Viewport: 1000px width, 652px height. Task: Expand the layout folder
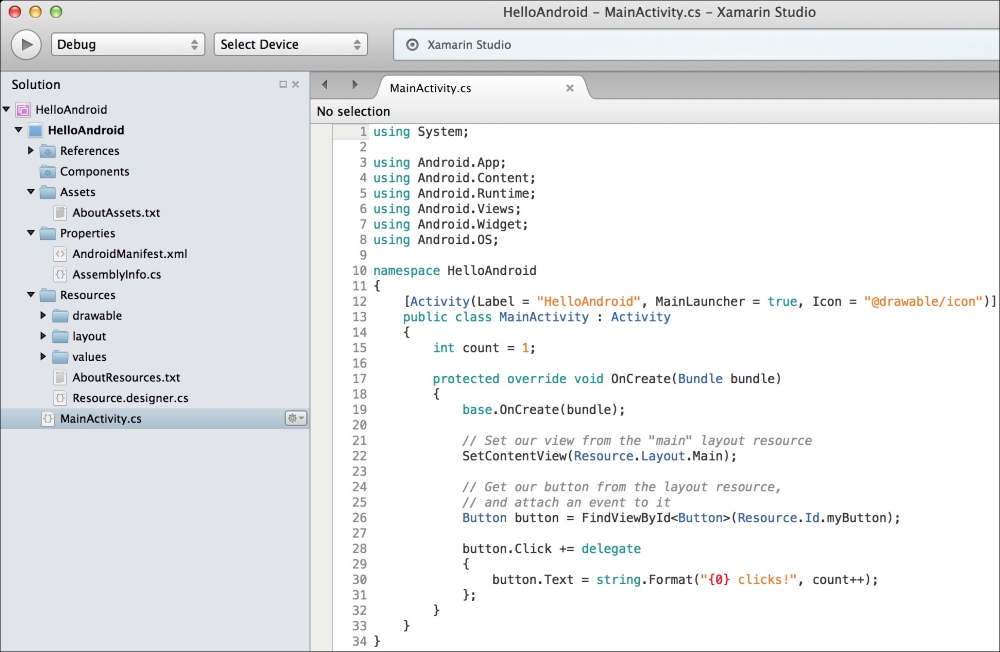coord(43,336)
